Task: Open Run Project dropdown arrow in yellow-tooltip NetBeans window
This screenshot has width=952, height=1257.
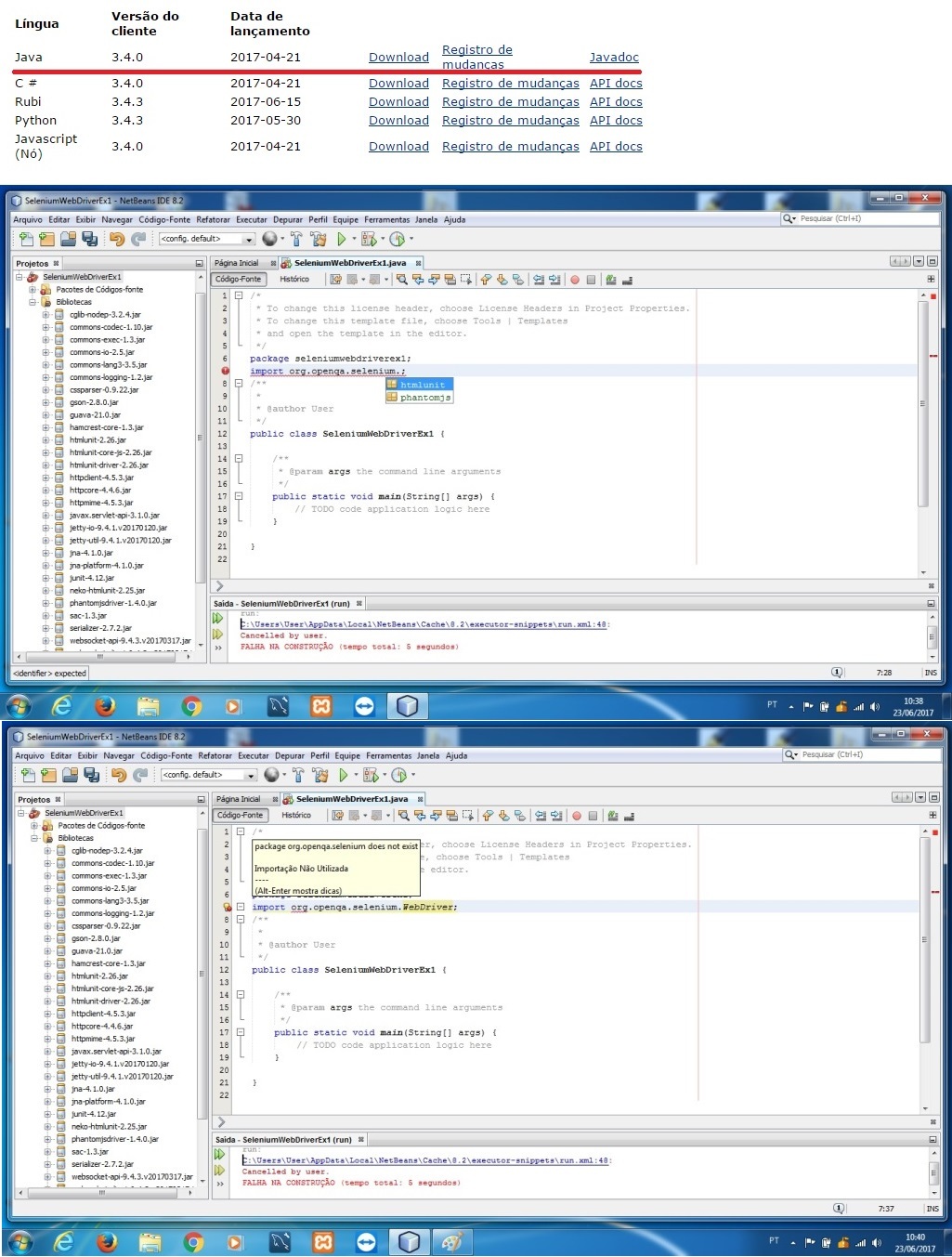Action: (356, 775)
